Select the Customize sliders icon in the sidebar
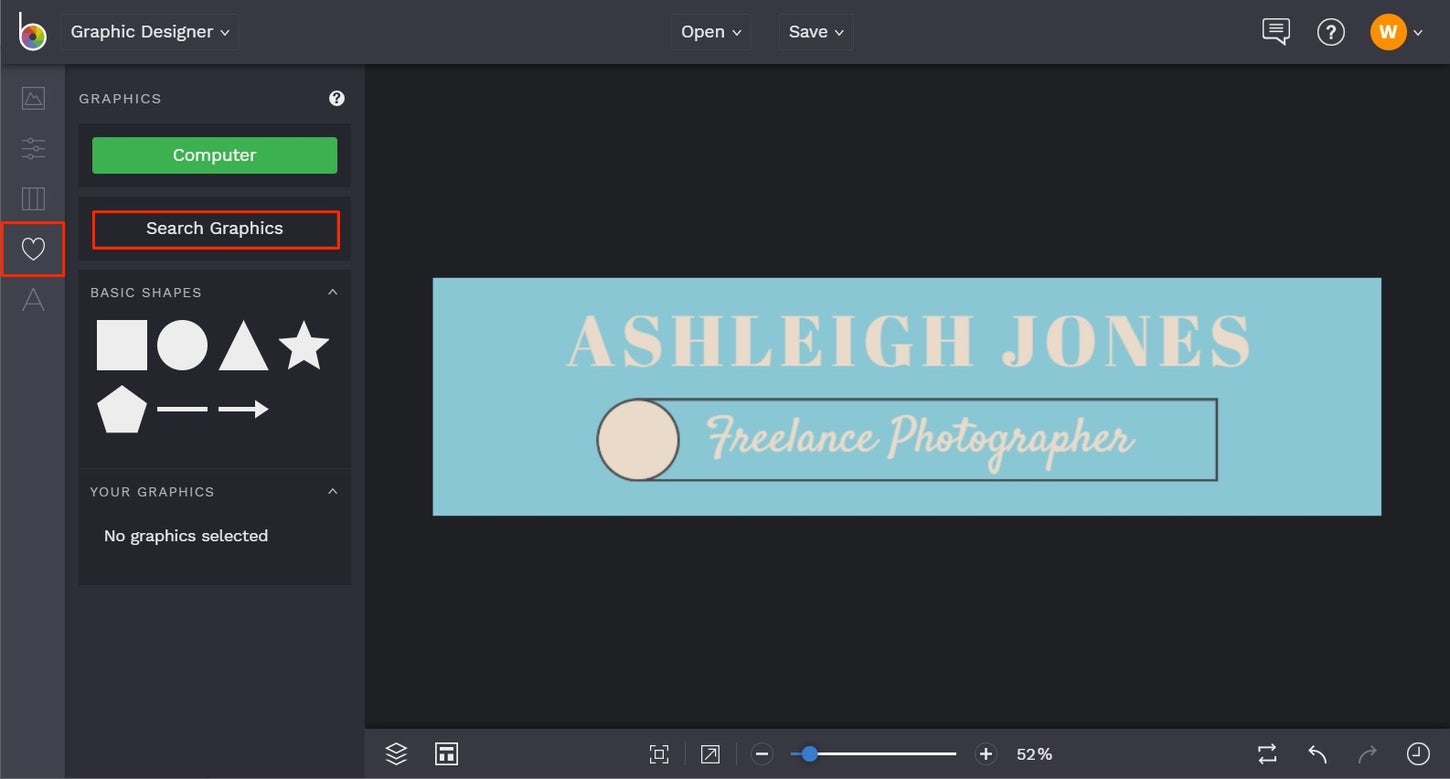Screen dimensions: 1450x779 point(33,148)
